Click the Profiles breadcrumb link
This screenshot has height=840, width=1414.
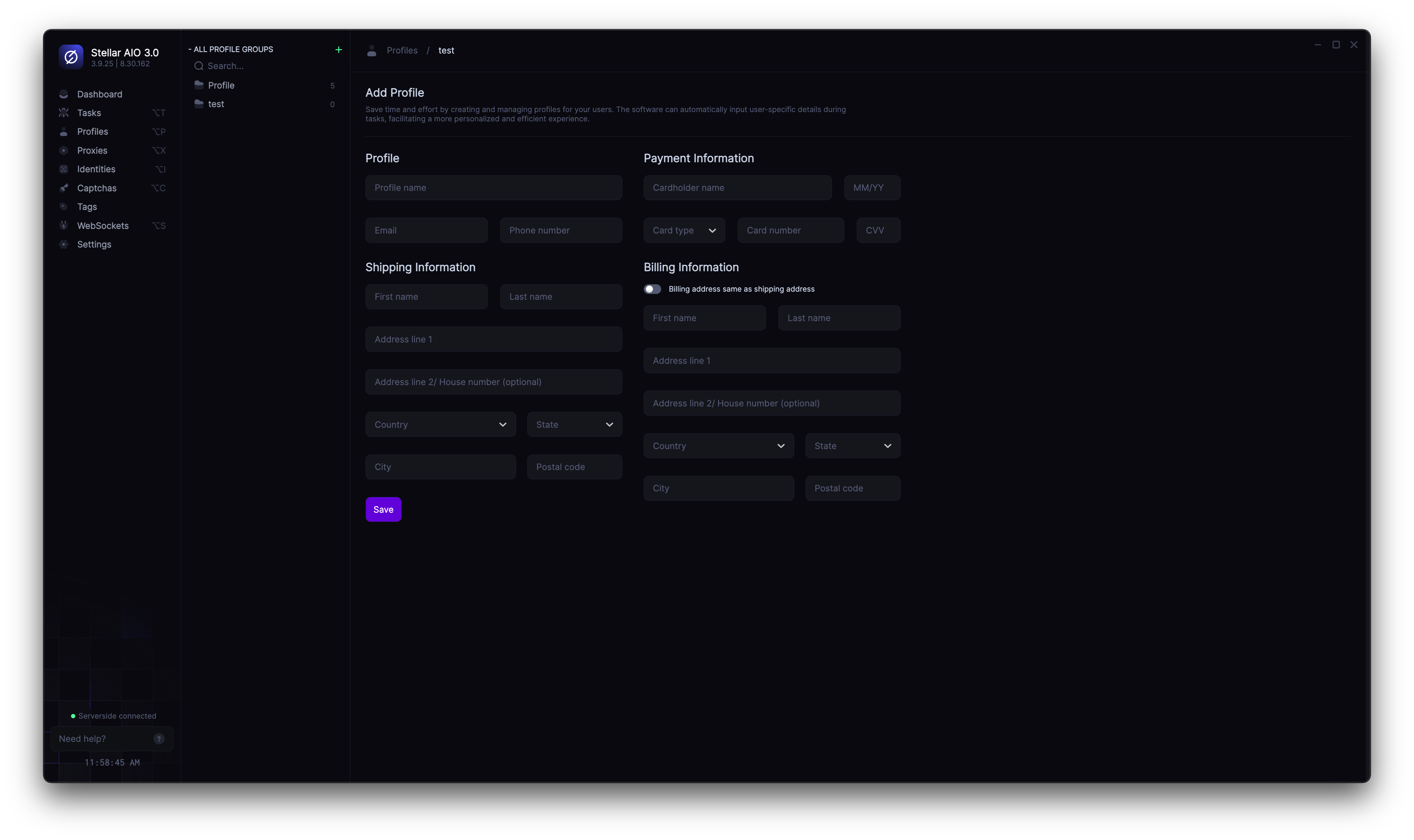pyautogui.click(x=402, y=50)
